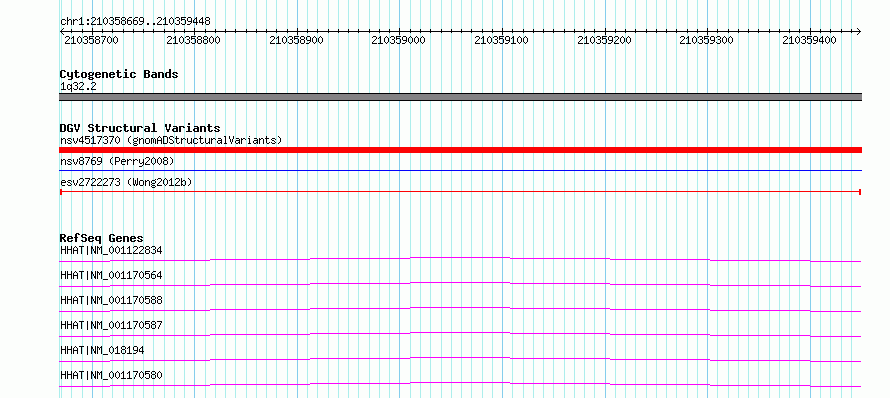Select the HHAT|NM_001170580 transcript label
The width and height of the screenshot is (890, 398).
click(x=111, y=375)
